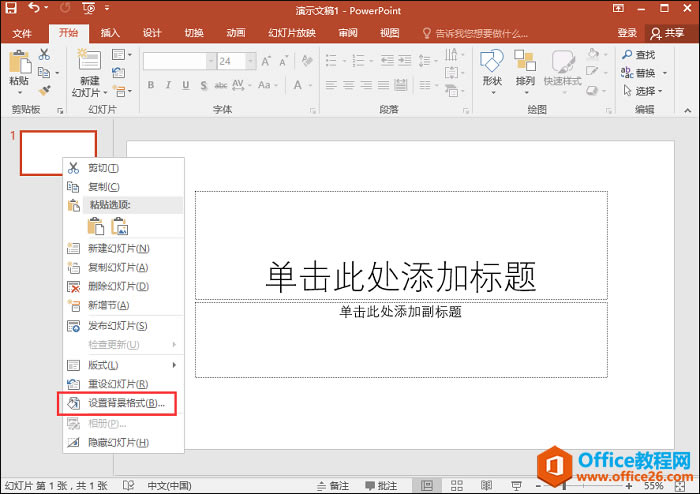
Task: Open Customize Quick Access Toolbar dropdown
Action: pos(107,8)
